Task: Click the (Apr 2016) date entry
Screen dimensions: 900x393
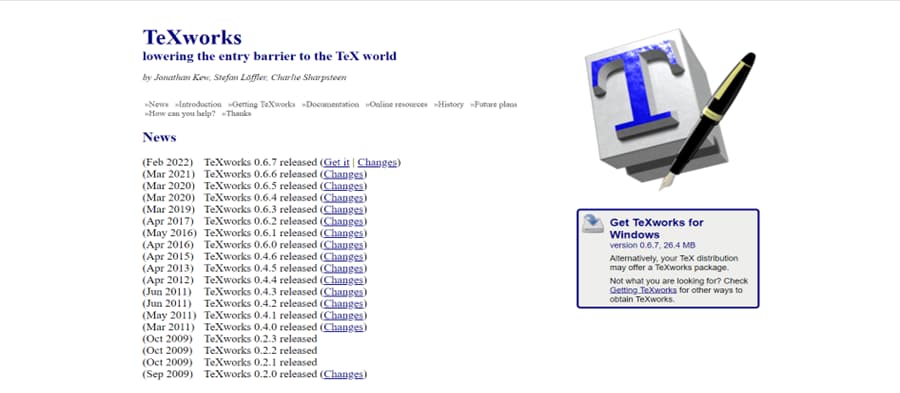Action: coord(168,244)
